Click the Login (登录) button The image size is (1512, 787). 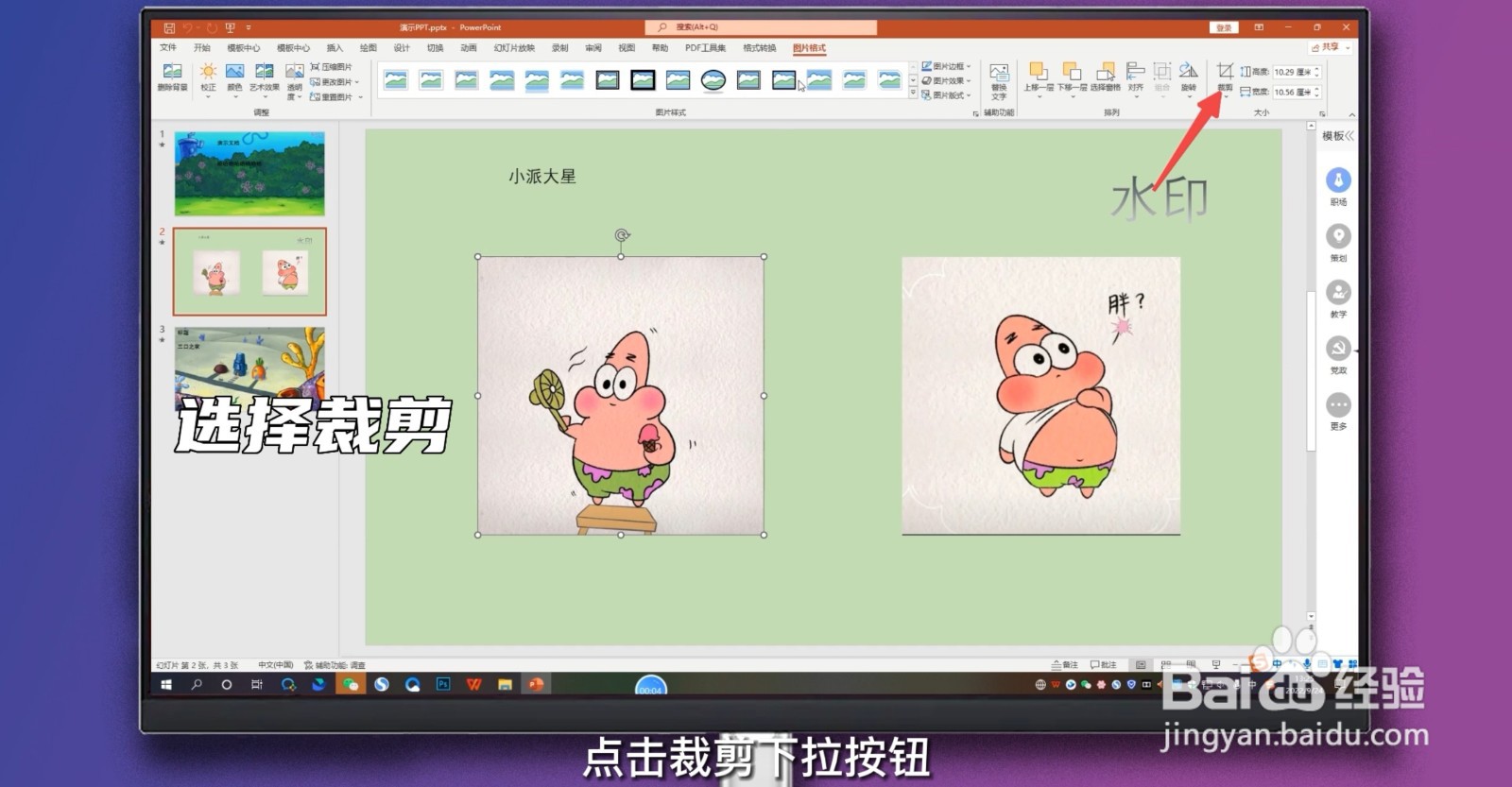click(x=1224, y=27)
